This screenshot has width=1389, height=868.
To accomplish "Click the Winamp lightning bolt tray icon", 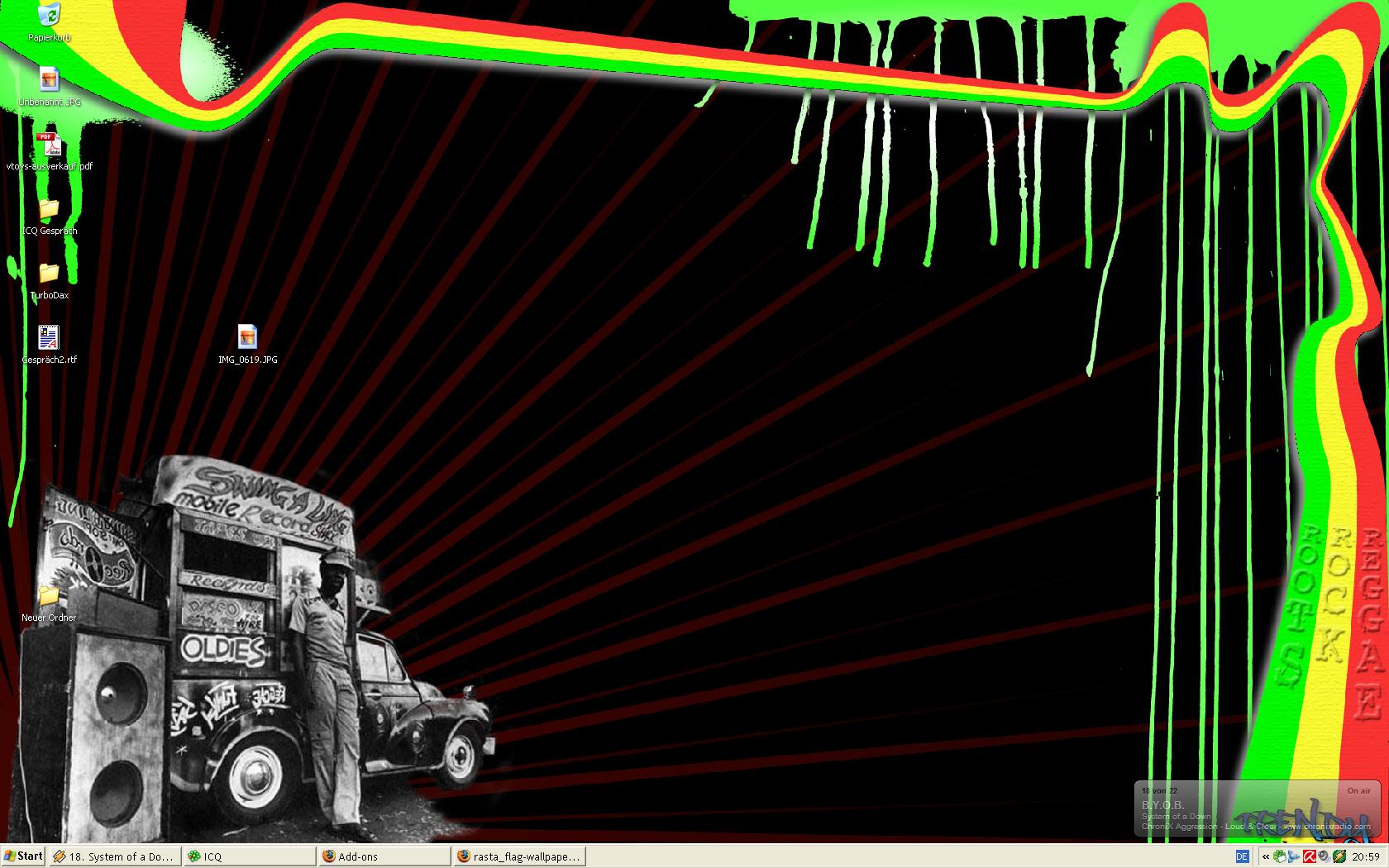I will click(1339, 856).
